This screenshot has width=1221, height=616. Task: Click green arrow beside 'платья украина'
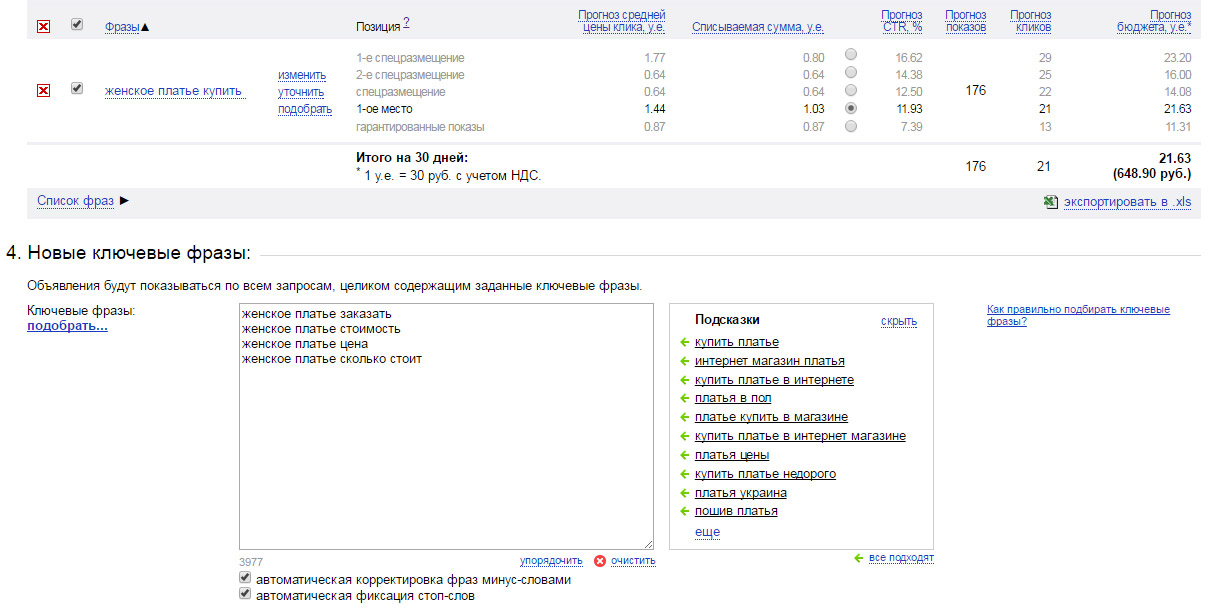tap(685, 494)
